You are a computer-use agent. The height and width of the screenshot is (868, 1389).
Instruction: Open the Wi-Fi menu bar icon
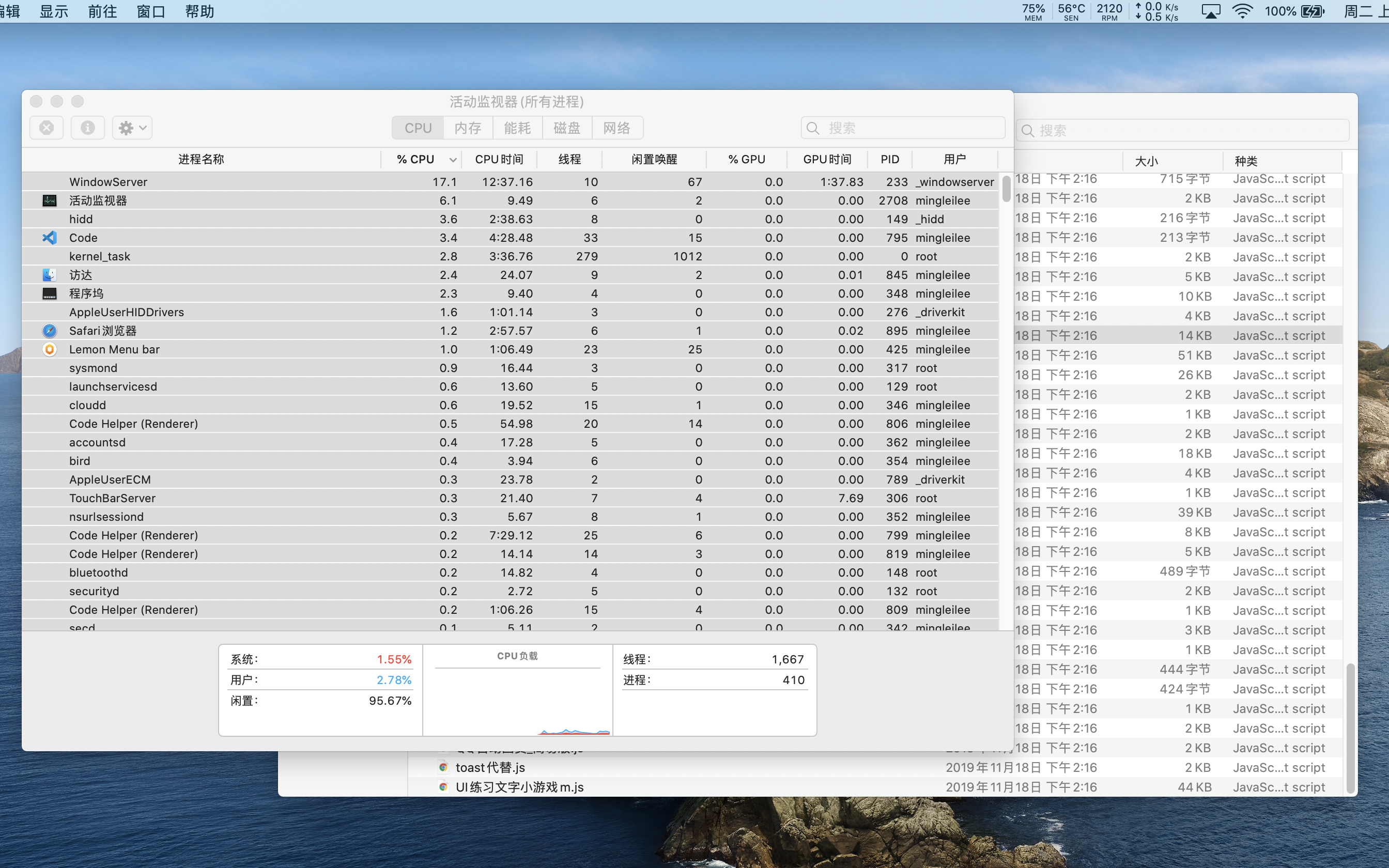pyautogui.click(x=1242, y=11)
